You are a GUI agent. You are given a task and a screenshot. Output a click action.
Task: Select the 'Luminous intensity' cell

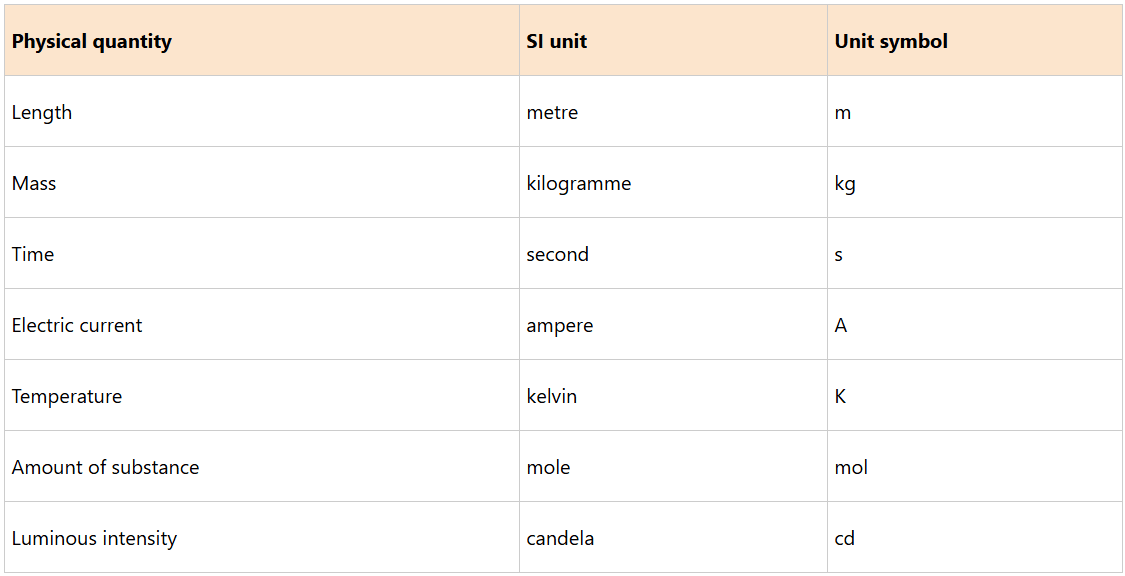click(94, 539)
